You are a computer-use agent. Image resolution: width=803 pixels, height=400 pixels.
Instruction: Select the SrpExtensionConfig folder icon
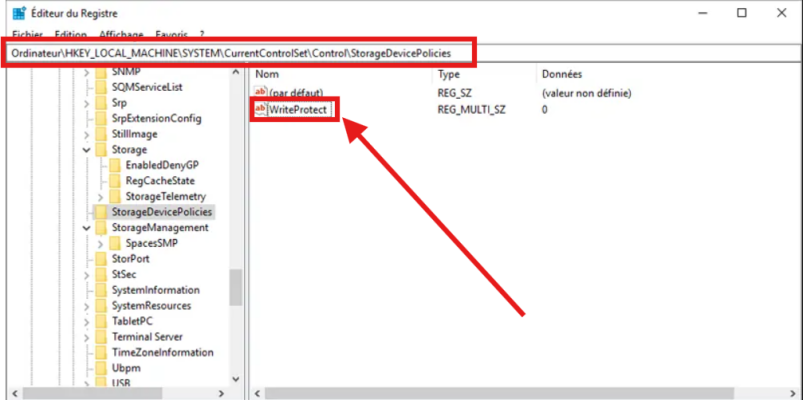click(101, 118)
